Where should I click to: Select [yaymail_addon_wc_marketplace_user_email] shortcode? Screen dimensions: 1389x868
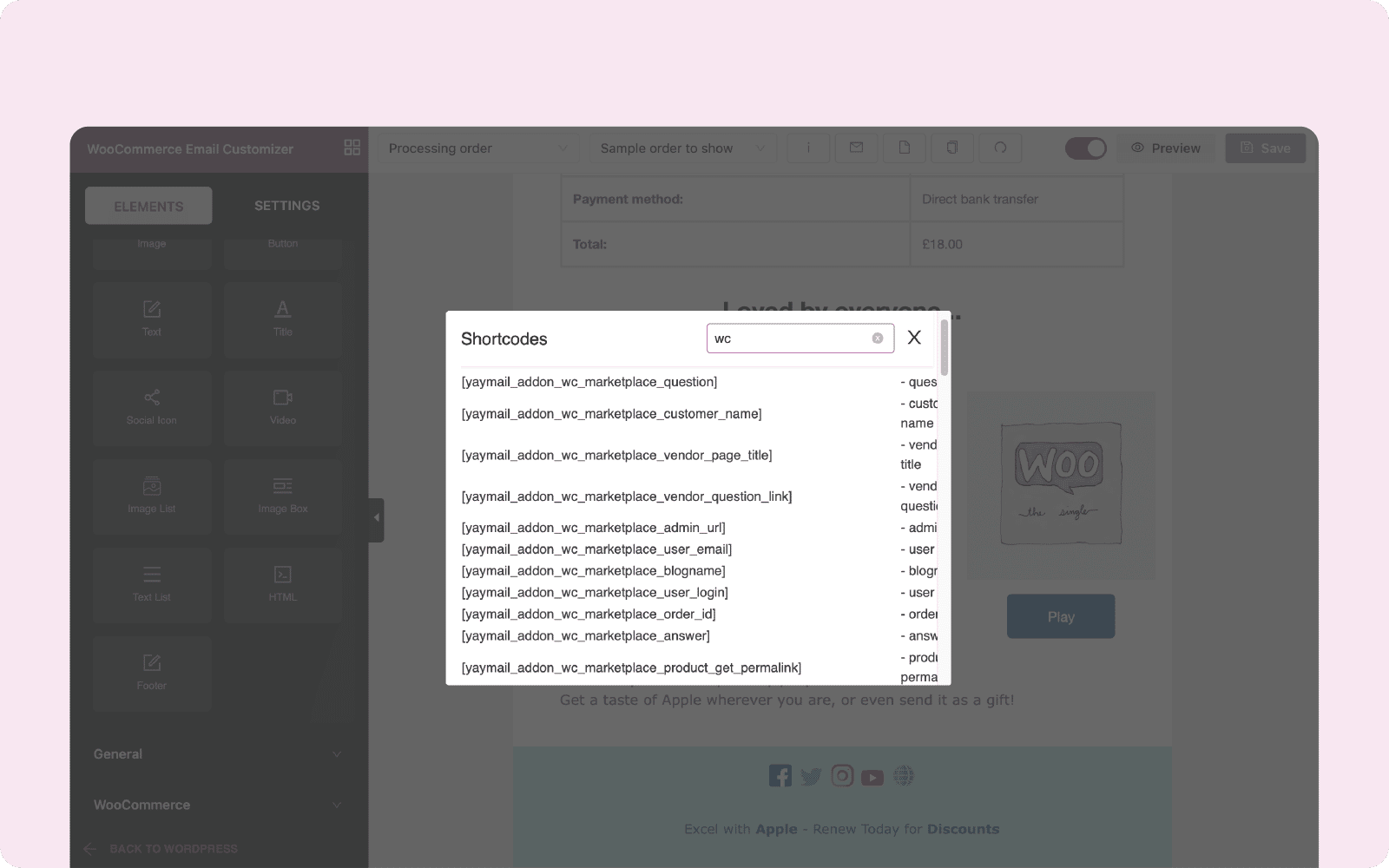597,549
